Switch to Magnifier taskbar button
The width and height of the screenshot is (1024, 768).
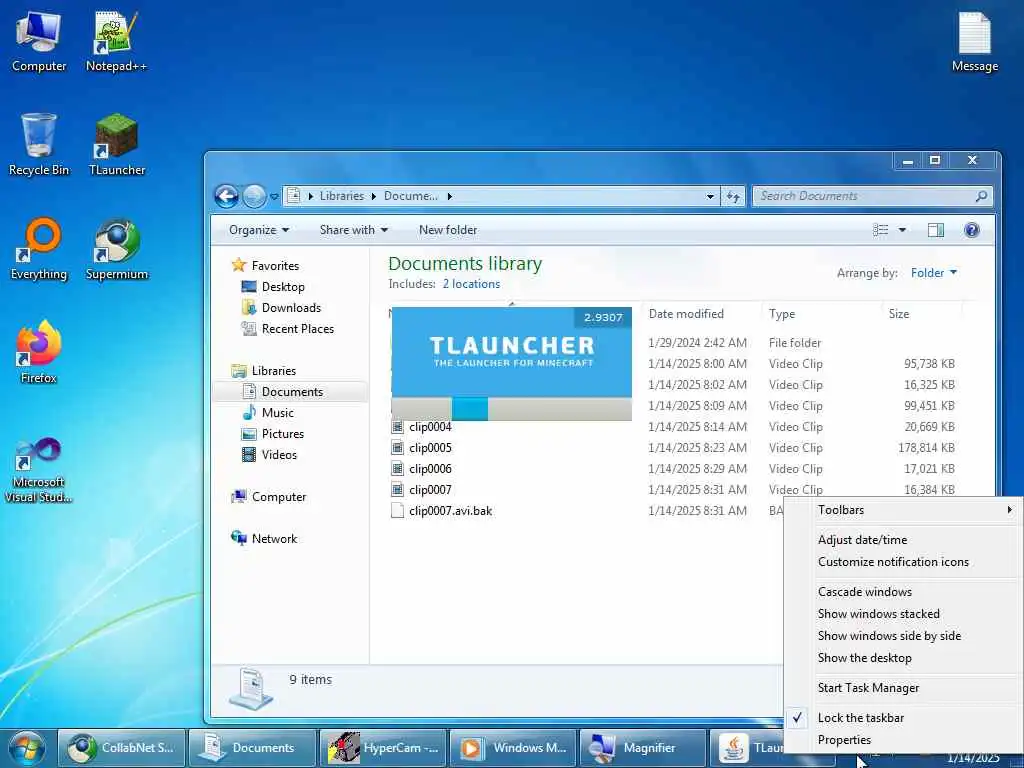pyautogui.click(x=643, y=748)
